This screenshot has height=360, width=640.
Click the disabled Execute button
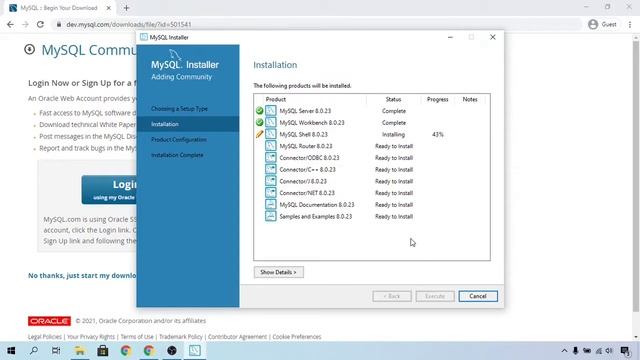(x=435, y=296)
